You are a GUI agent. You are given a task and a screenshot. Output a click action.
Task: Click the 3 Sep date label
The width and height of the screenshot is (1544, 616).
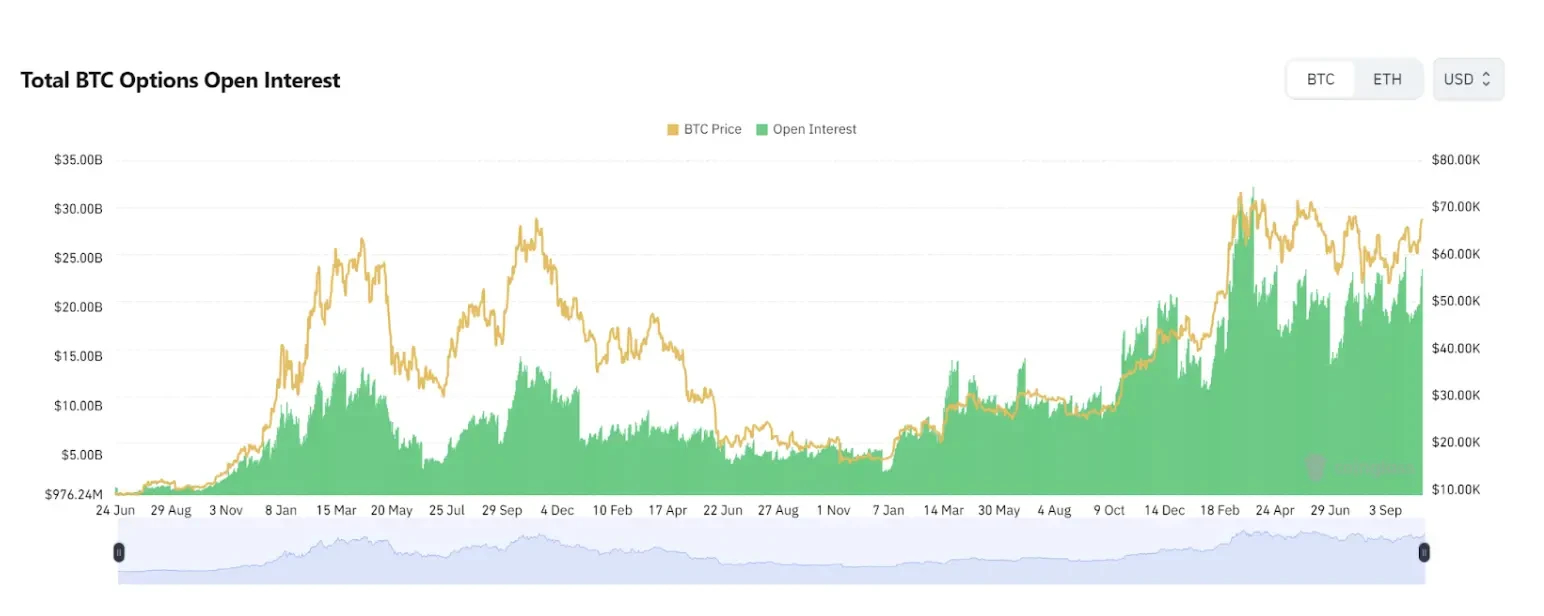pyautogui.click(x=1385, y=510)
